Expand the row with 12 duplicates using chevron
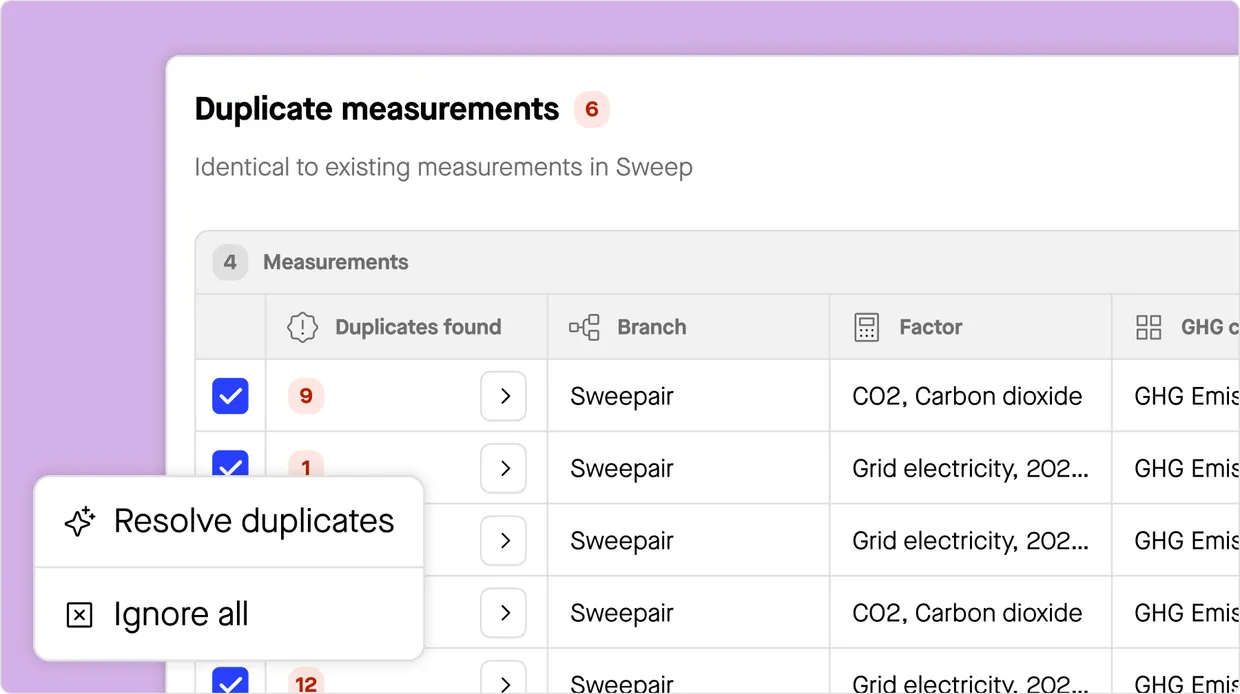The image size is (1240, 694). [x=504, y=680]
